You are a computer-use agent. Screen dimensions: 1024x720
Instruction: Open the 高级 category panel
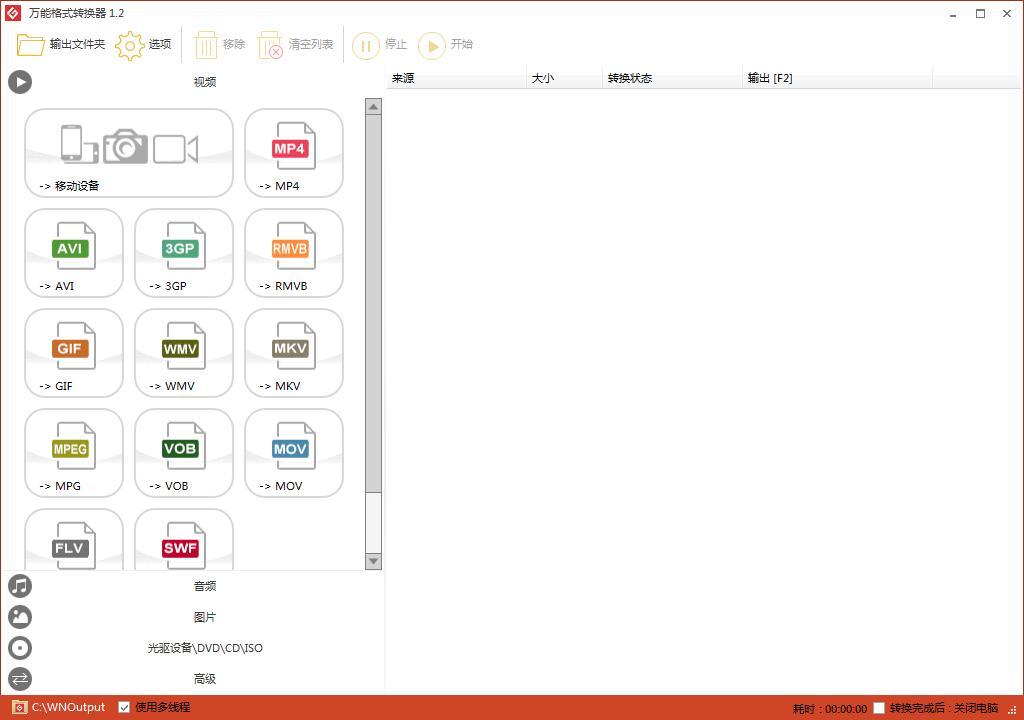pyautogui.click(x=205, y=679)
